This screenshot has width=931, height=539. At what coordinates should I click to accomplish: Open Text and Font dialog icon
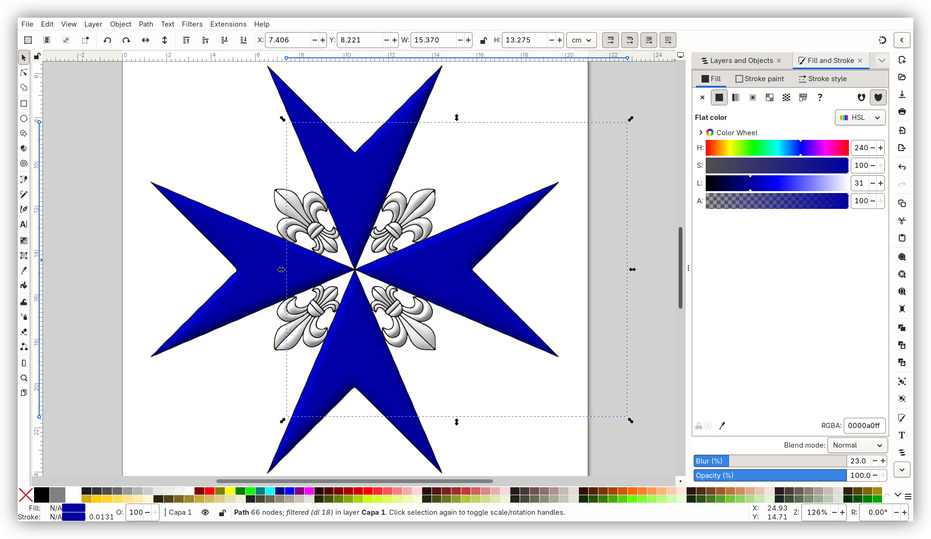coord(902,435)
